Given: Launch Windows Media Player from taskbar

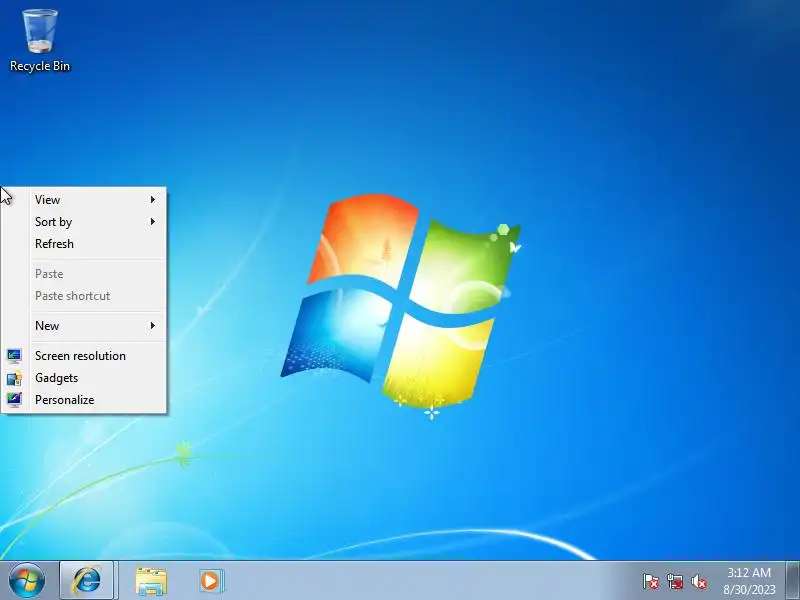Looking at the screenshot, I should click(x=211, y=581).
